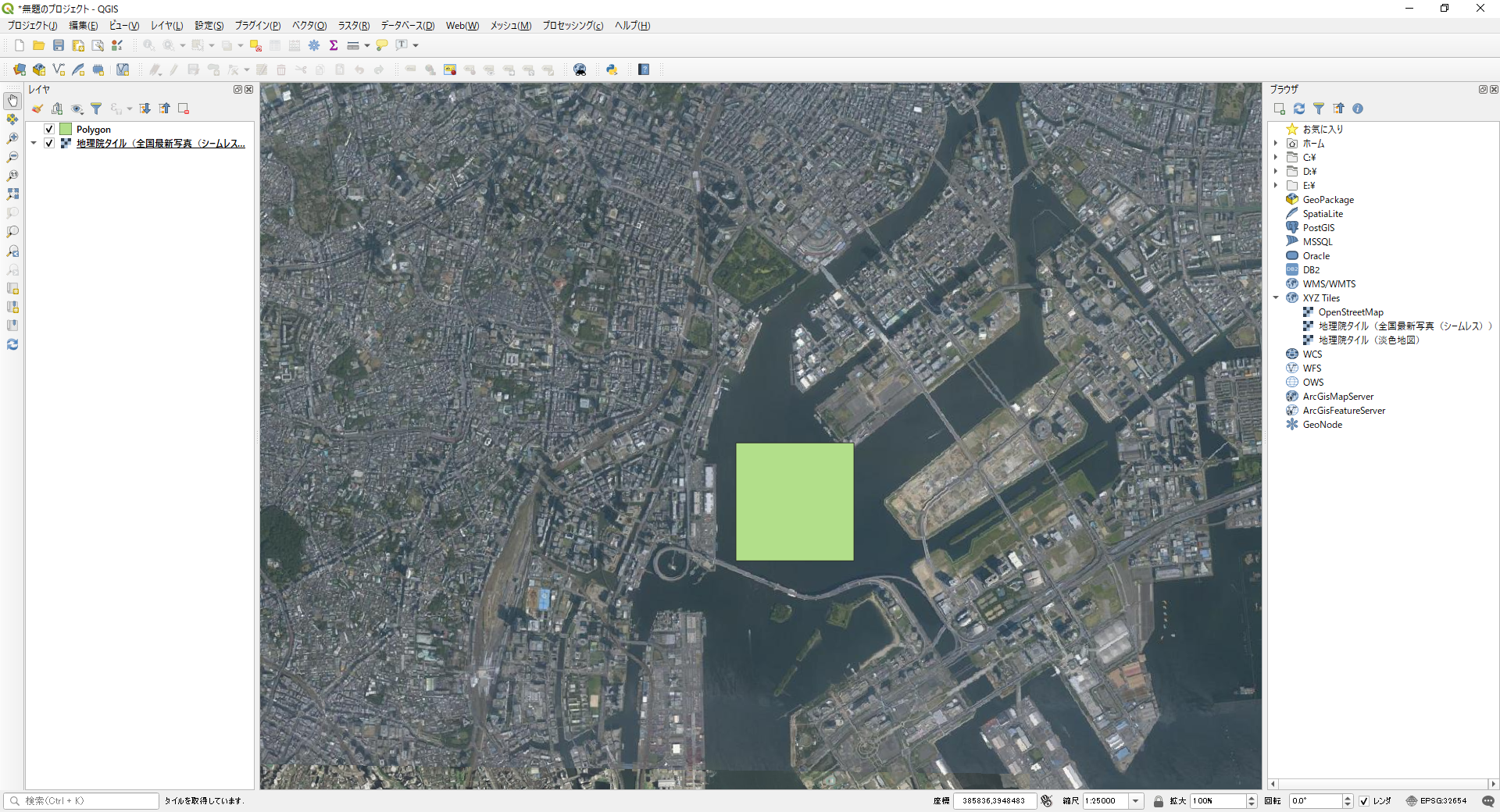Click the Zoom Last icon
1500x812 pixels.
12,251
